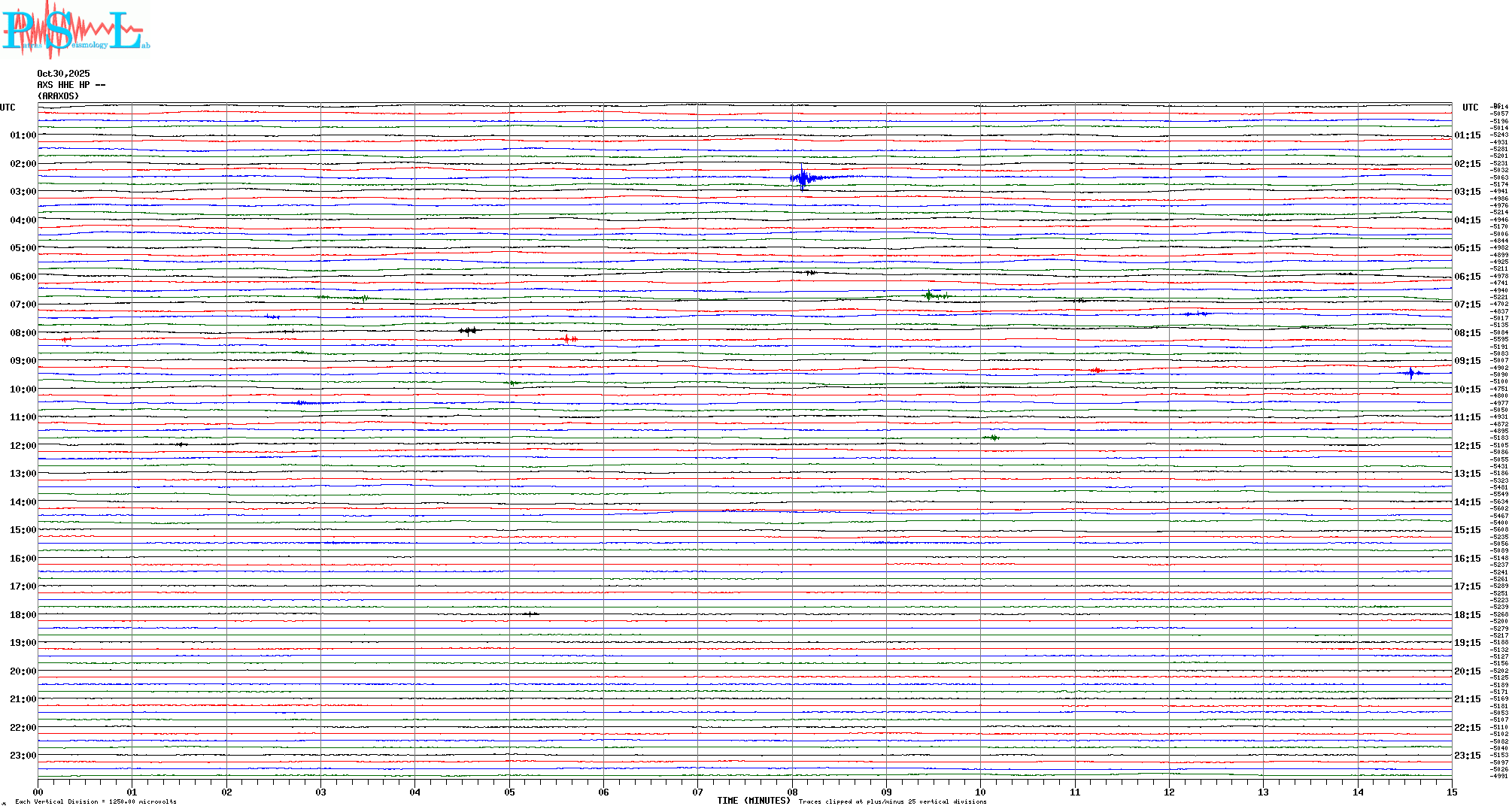This screenshot has height=812, width=1512.
Task: Select the 23:00 hour label on left axis
Action: [x=23, y=756]
